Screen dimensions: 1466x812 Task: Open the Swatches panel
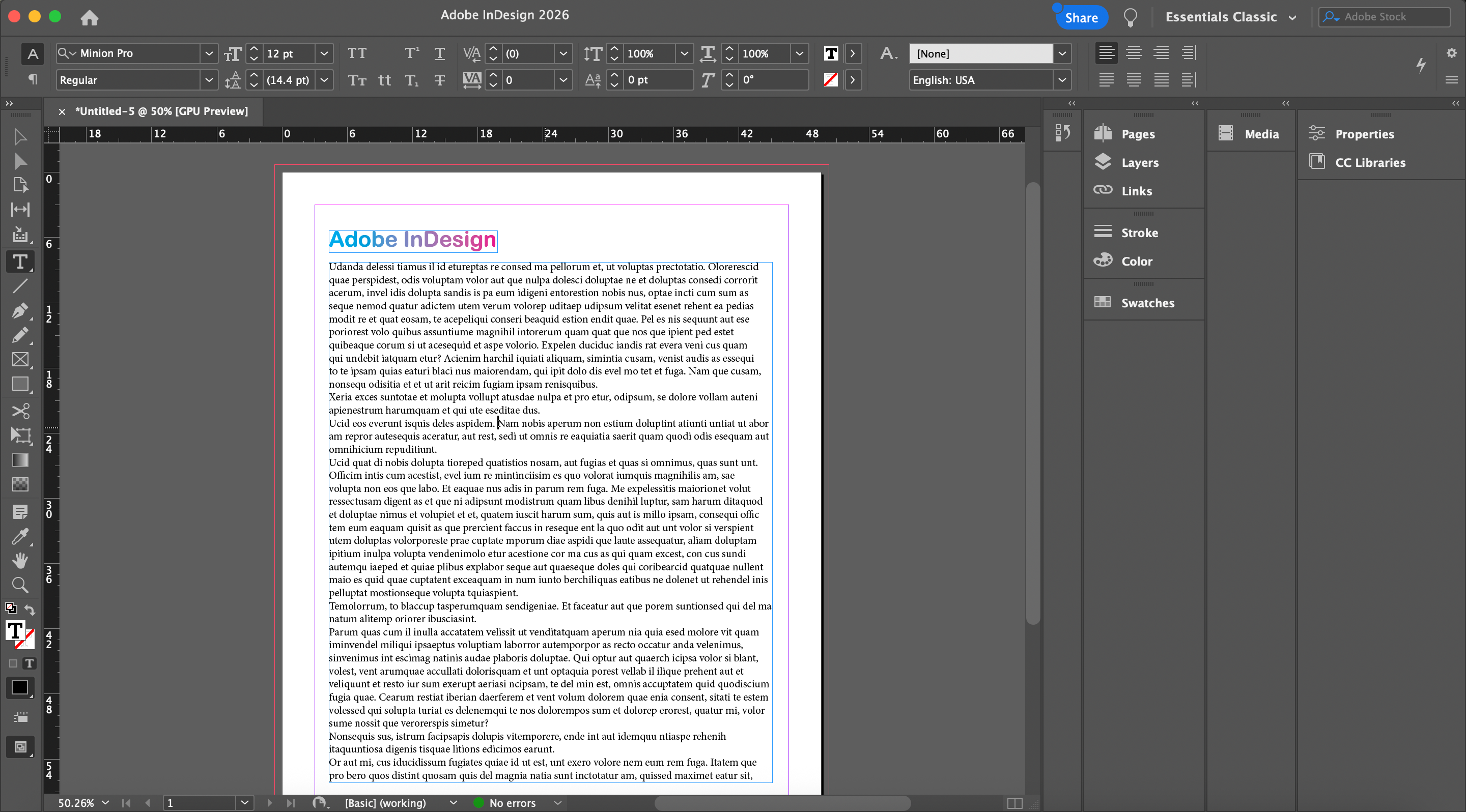coord(1147,303)
